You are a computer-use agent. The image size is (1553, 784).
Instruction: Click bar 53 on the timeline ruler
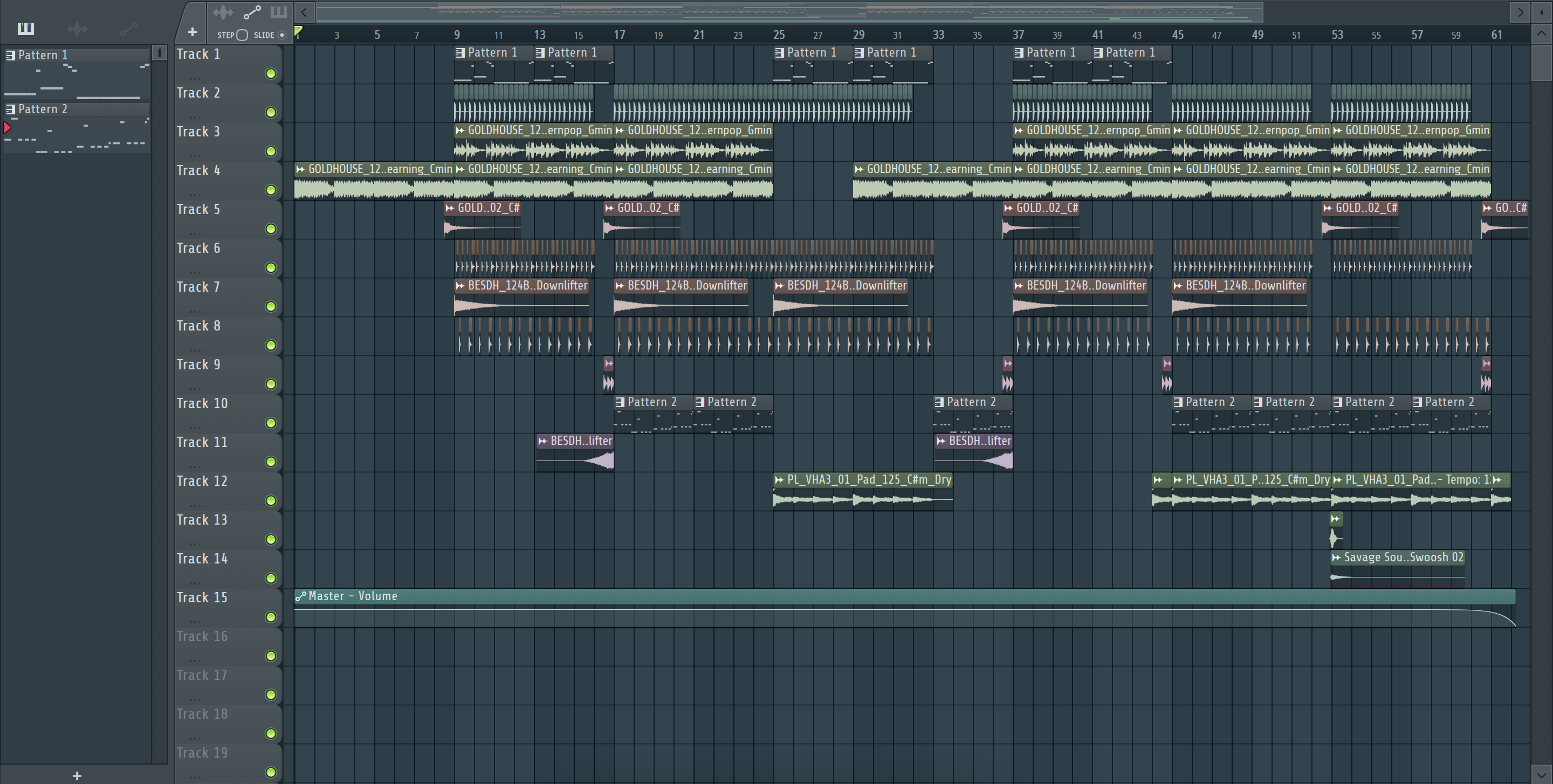coord(1337,35)
